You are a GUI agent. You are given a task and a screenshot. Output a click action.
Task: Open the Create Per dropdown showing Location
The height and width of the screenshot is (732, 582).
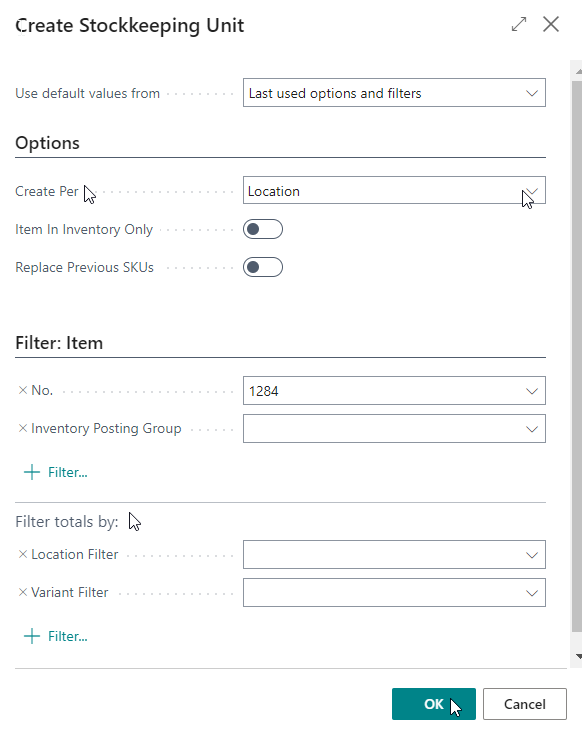(394, 190)
